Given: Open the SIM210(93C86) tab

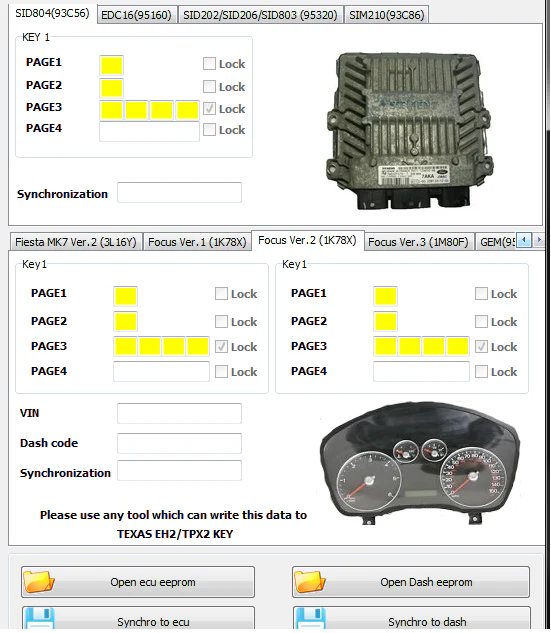Looking at the screenshot, I should [386, 15].
